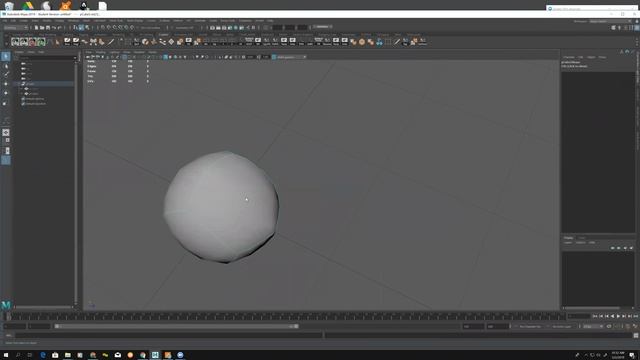Screen dimensions: 640x360
Task: Click play backwards button
Action: coord(612,316)
